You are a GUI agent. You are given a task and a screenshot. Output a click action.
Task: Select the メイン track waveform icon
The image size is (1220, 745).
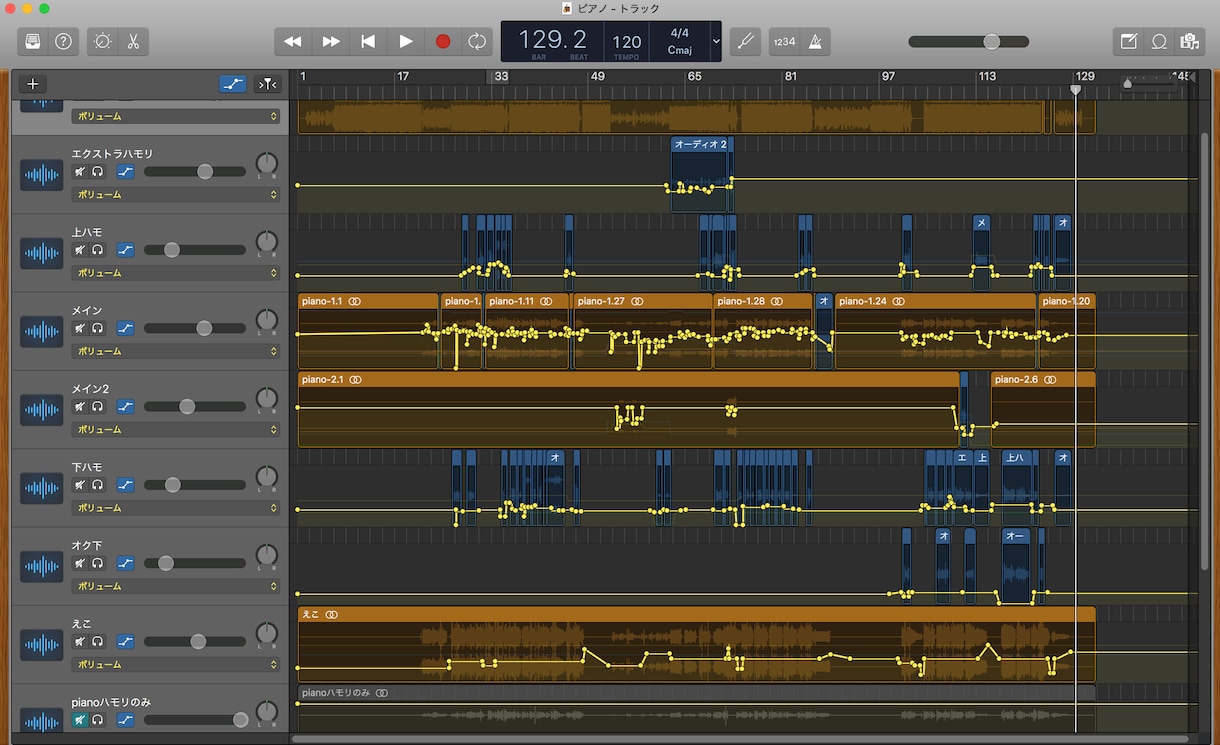(x=42, y=331)
